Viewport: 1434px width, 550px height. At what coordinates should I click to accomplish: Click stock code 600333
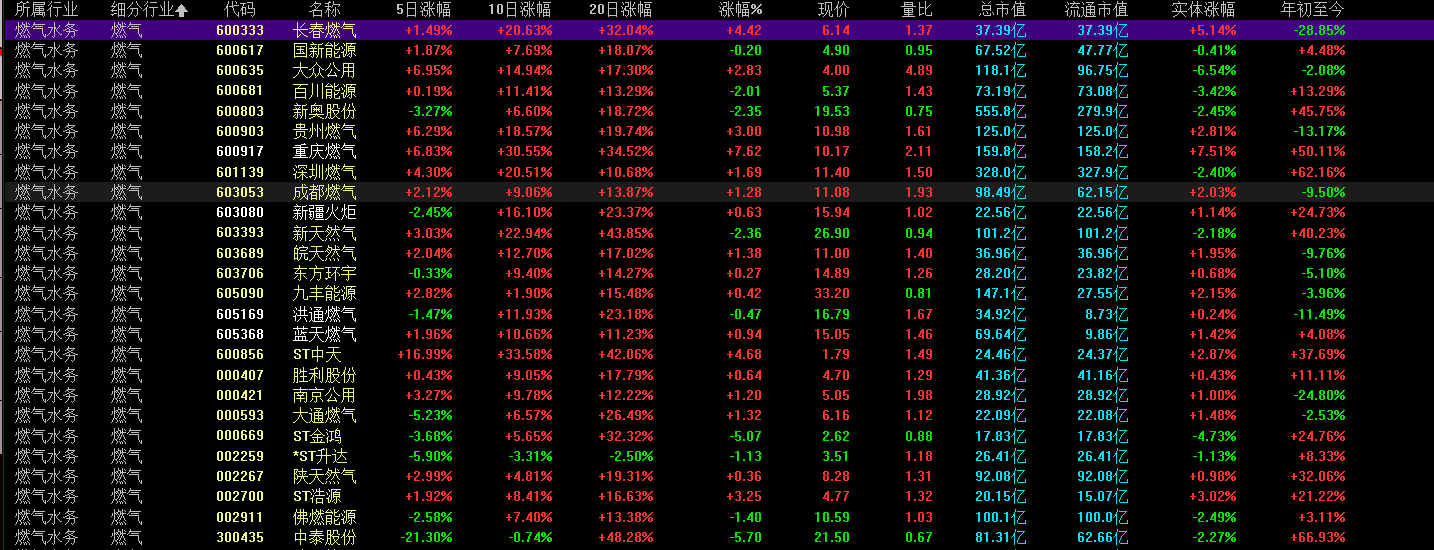tap(240, 30)
